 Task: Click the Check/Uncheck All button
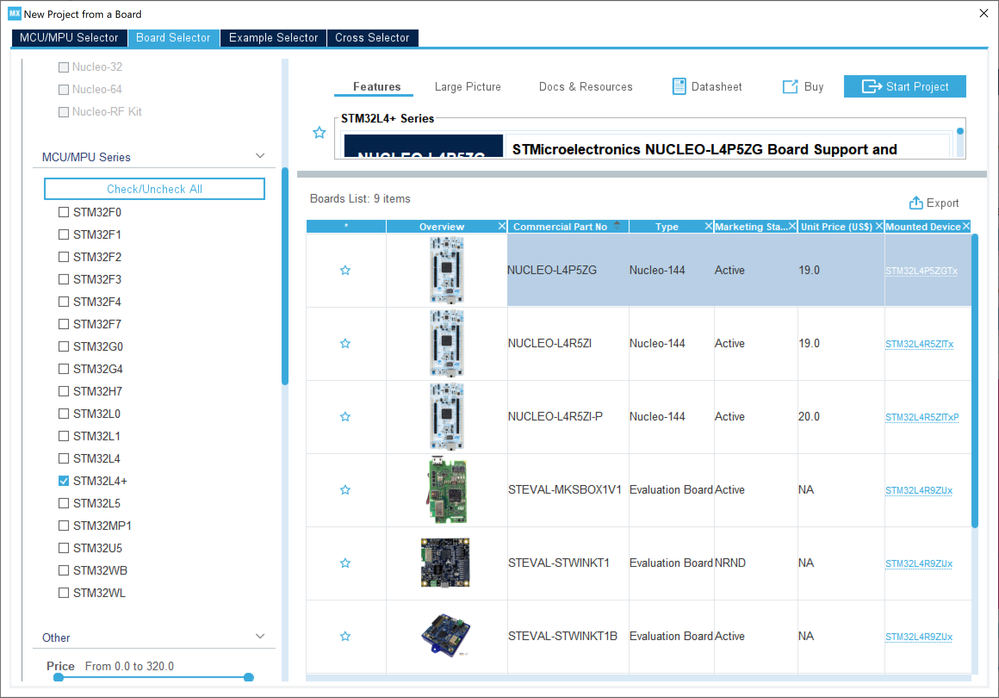pos(154,189)
